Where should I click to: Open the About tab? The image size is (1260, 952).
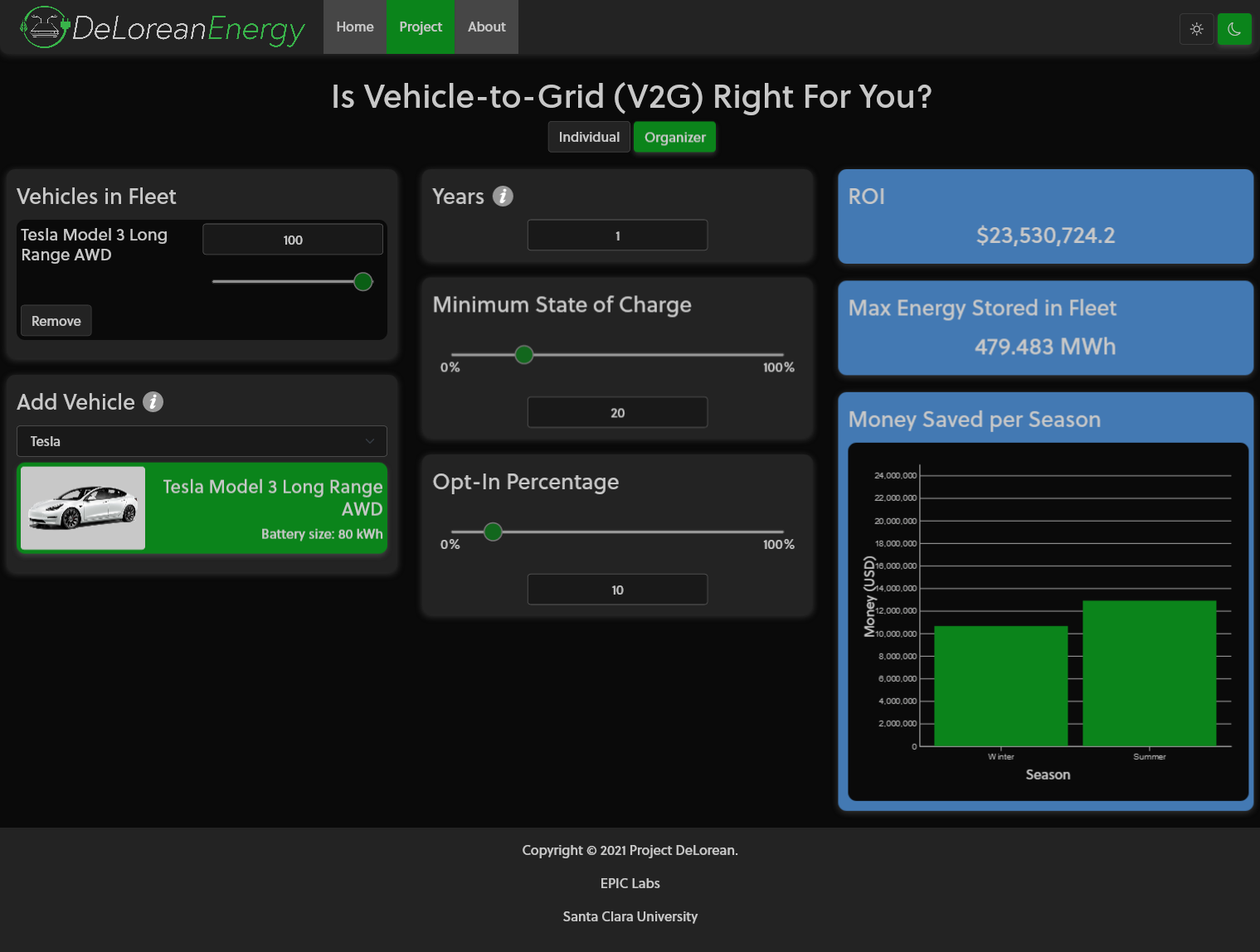click(487, 27)
